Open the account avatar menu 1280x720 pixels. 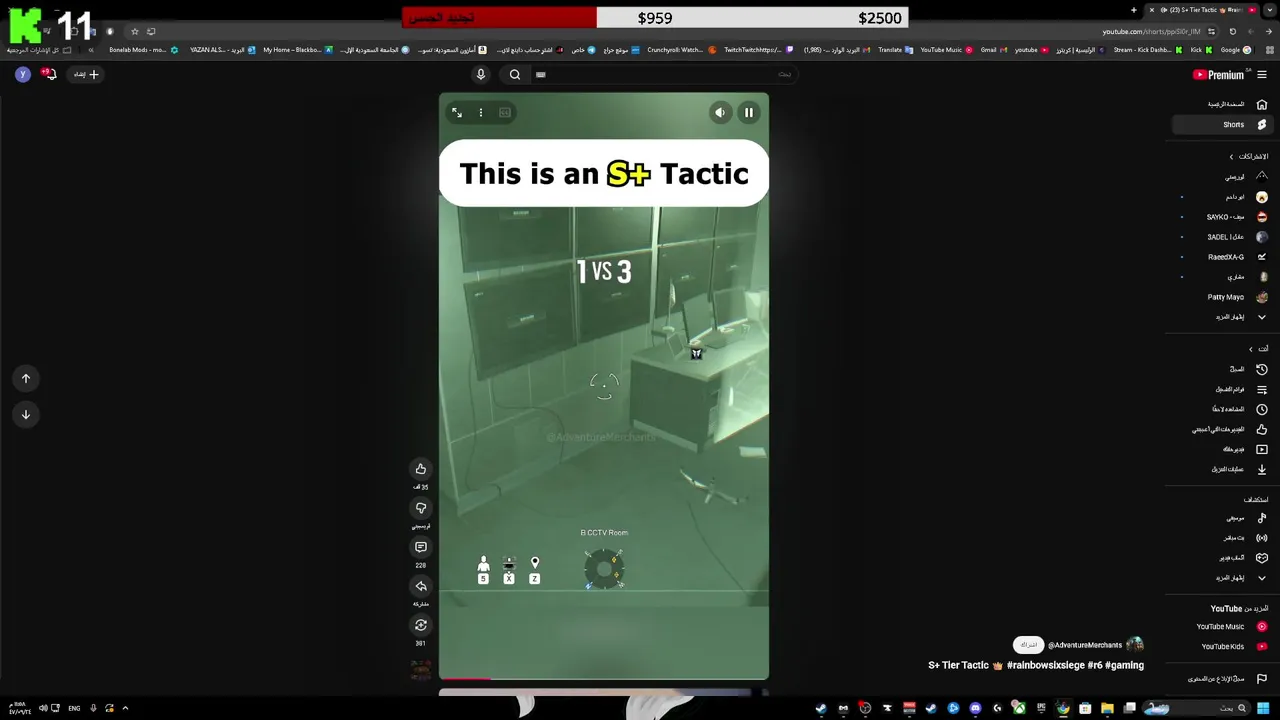click(23, 74)
